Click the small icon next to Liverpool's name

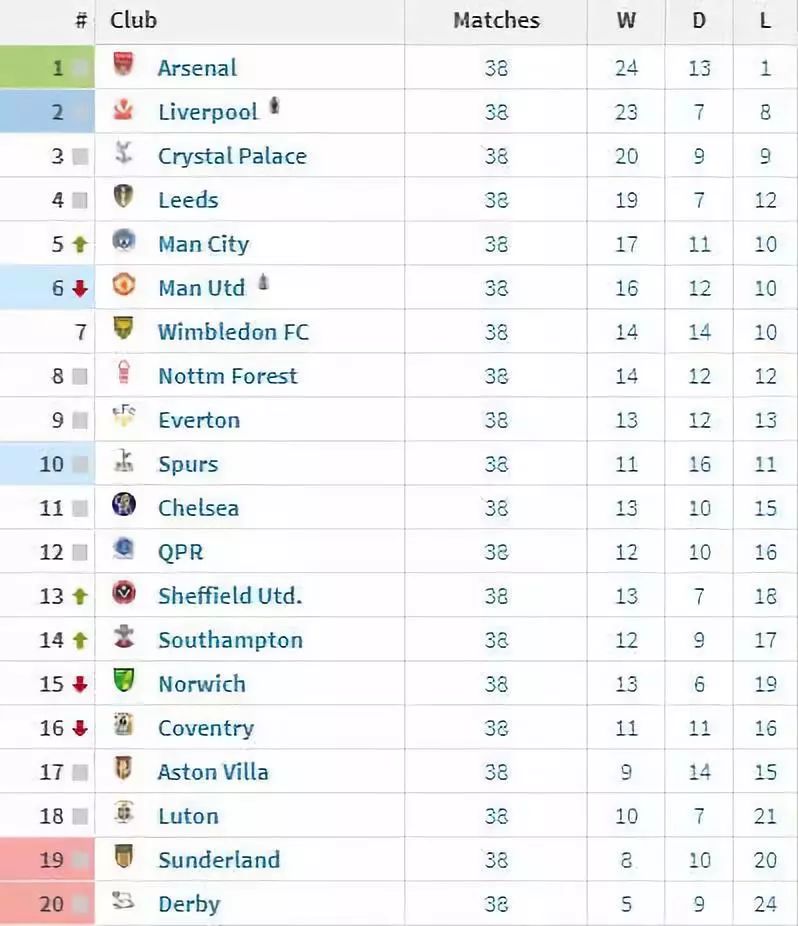274,106
